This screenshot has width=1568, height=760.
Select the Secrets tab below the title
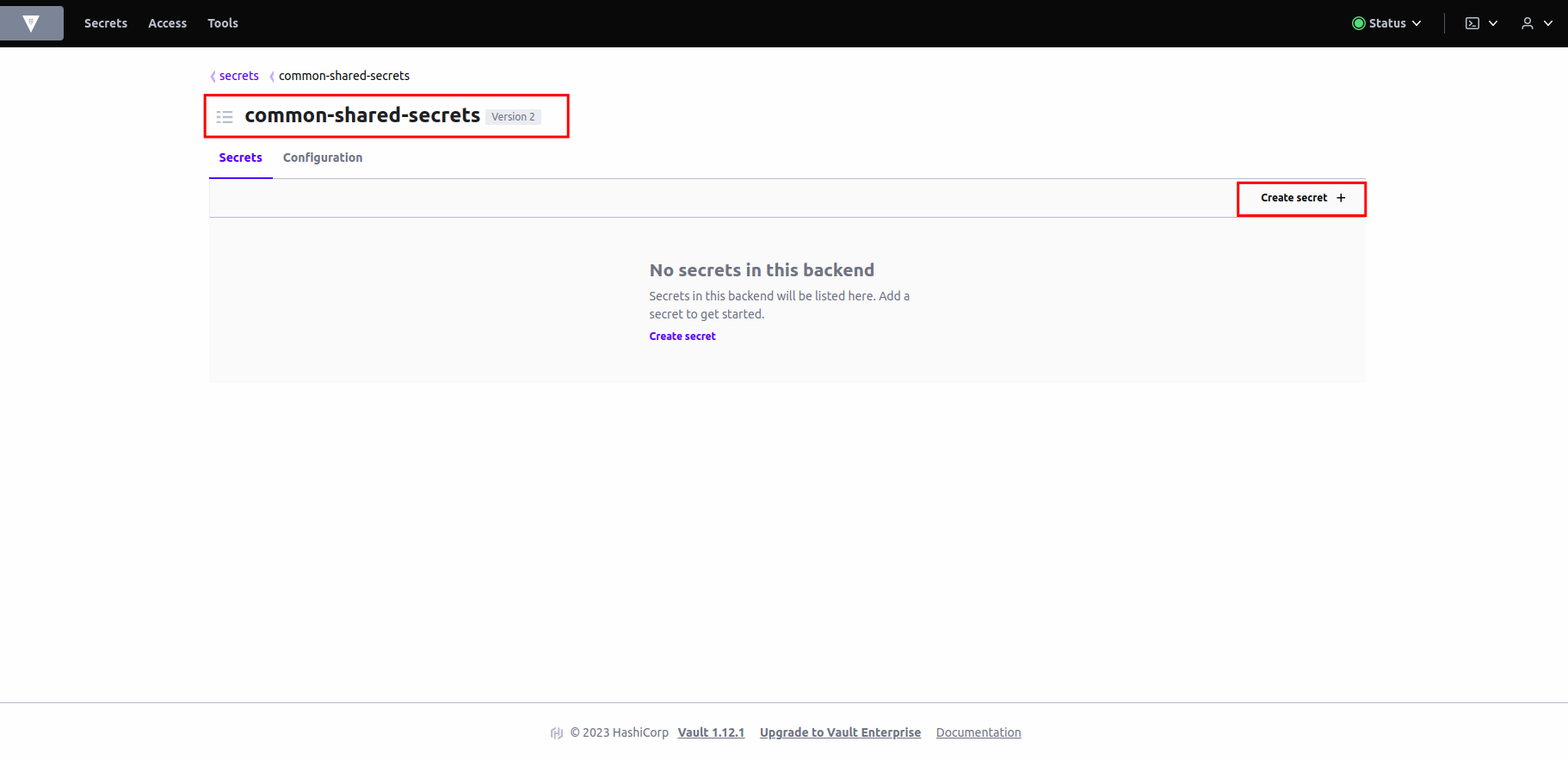click(x=240, y=158)
